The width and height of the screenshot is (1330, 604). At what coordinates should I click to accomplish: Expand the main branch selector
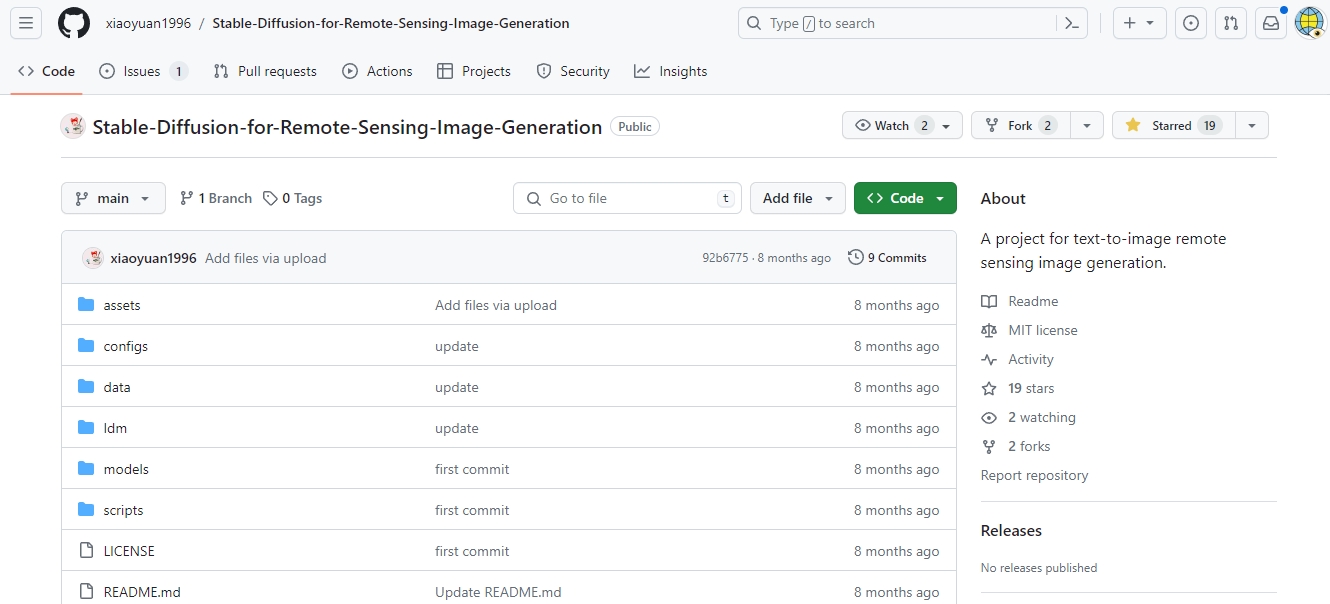tap(113, 198)
